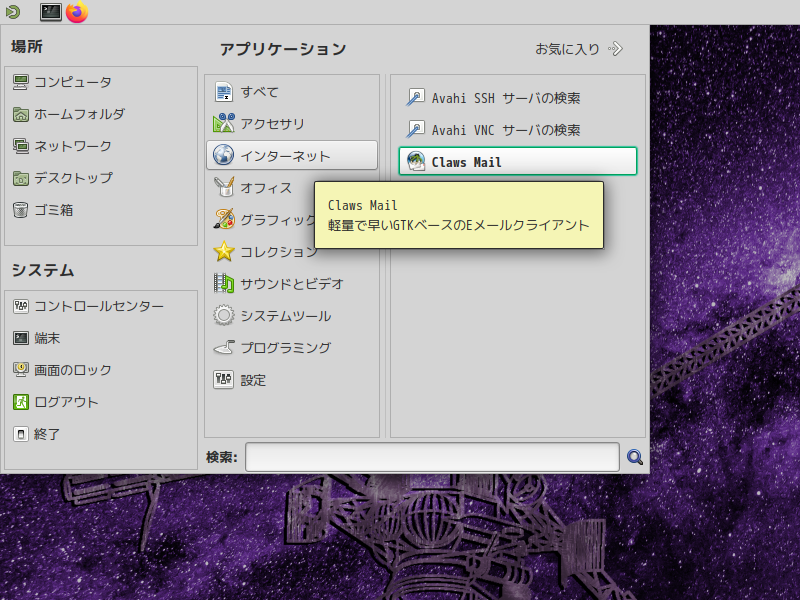This screenshot has height=600, width=800.
Task: Select the インターネット category
Action: coord(292,155)
